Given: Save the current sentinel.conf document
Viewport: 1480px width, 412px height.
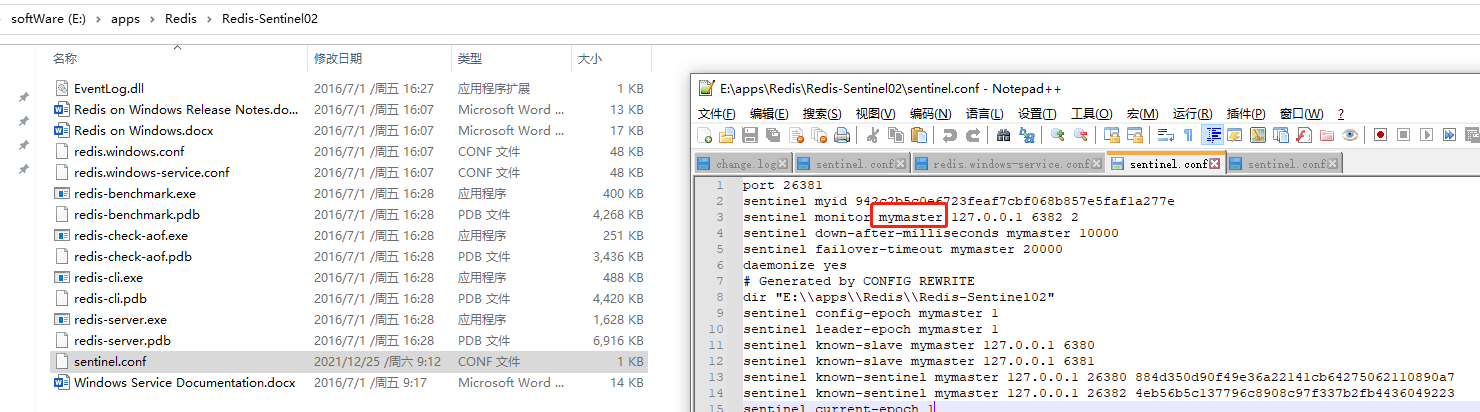Looking at the screenshot, I should [x=749, y=135].
